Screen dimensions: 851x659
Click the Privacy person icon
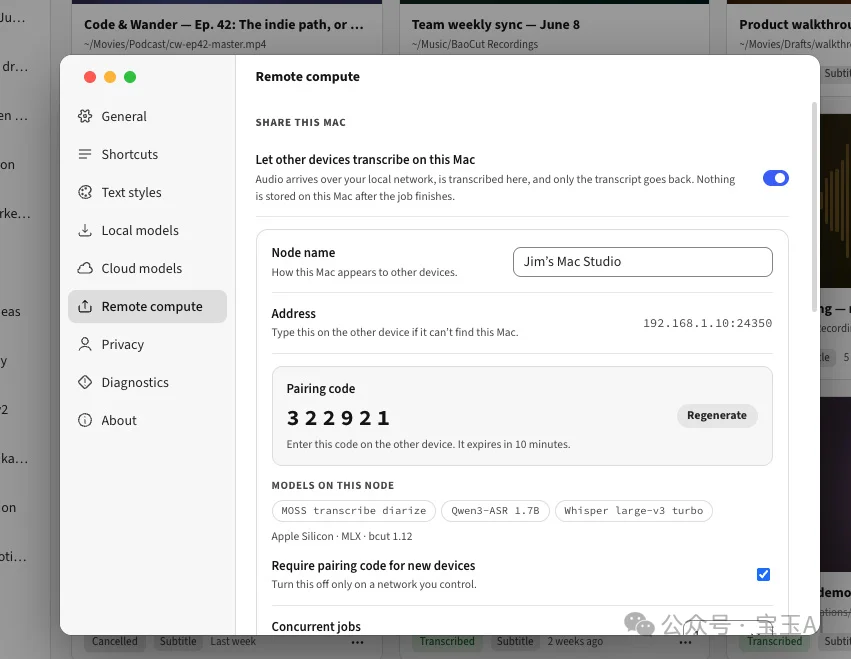point(85,344)
